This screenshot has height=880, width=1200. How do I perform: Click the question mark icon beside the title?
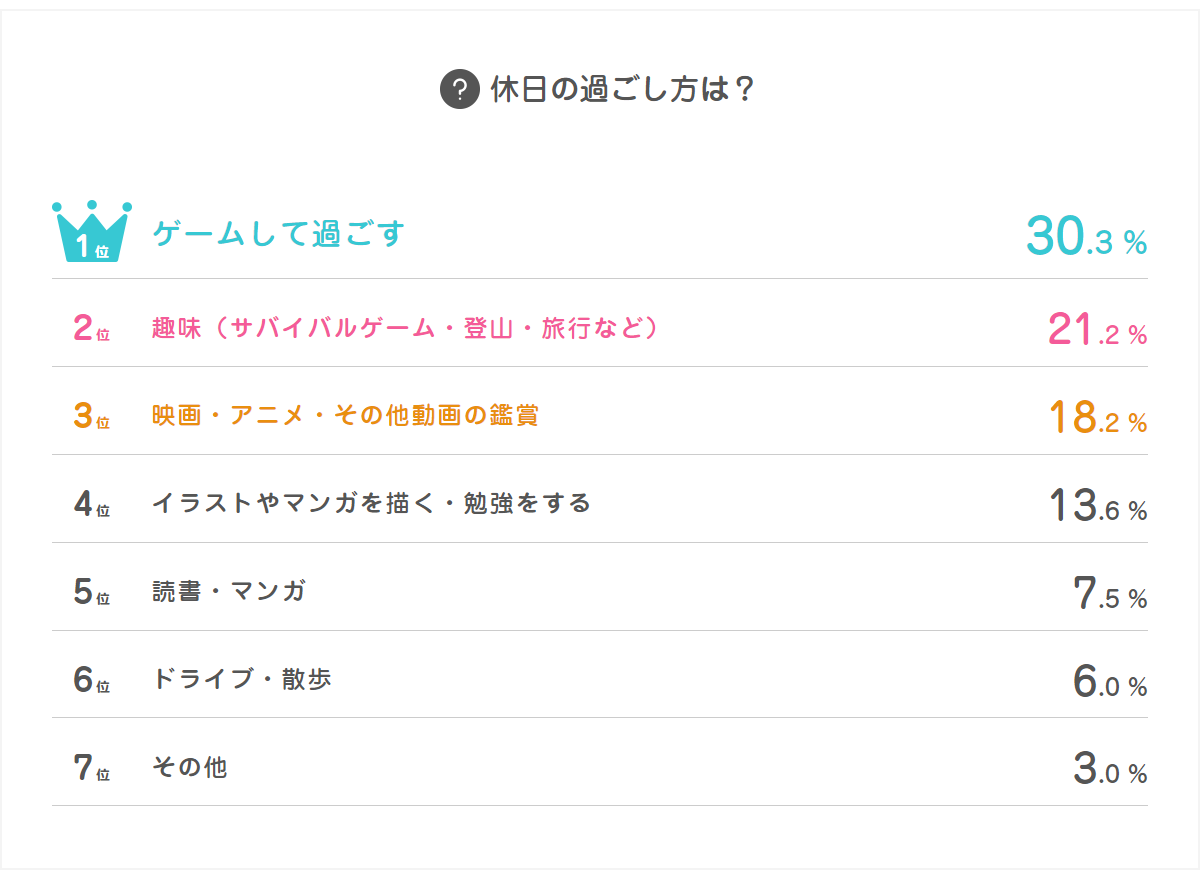point(459,90)
